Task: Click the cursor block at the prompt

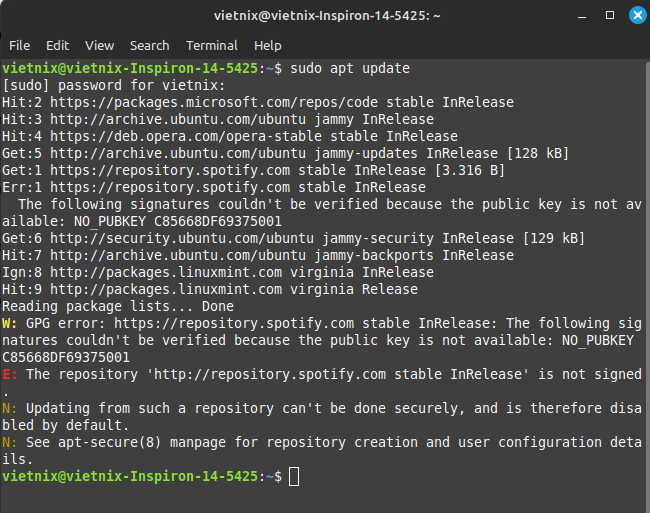Action: (x=294, y=476)
